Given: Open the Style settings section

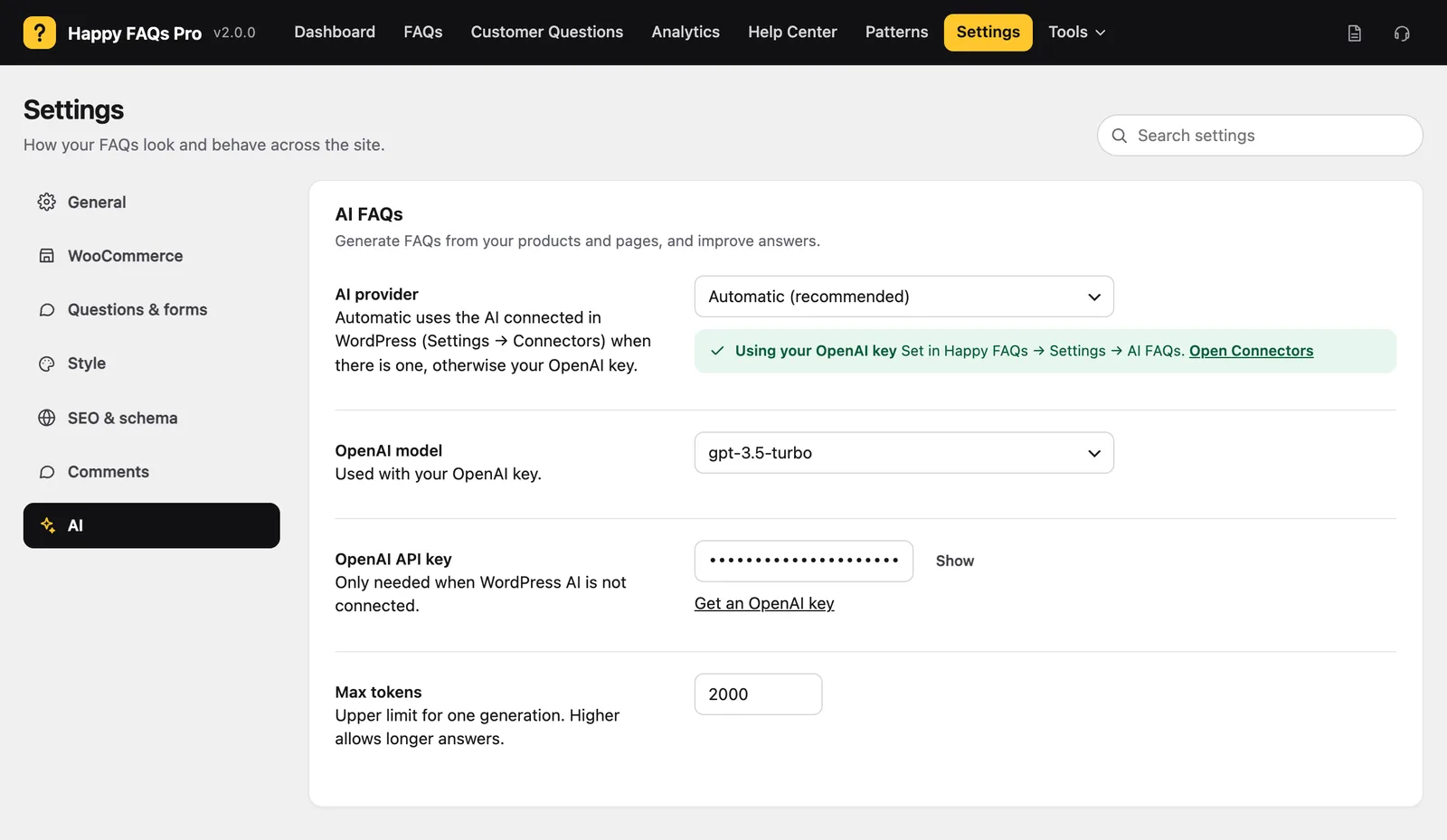Looking at the screenshot, I should point(152,363).
